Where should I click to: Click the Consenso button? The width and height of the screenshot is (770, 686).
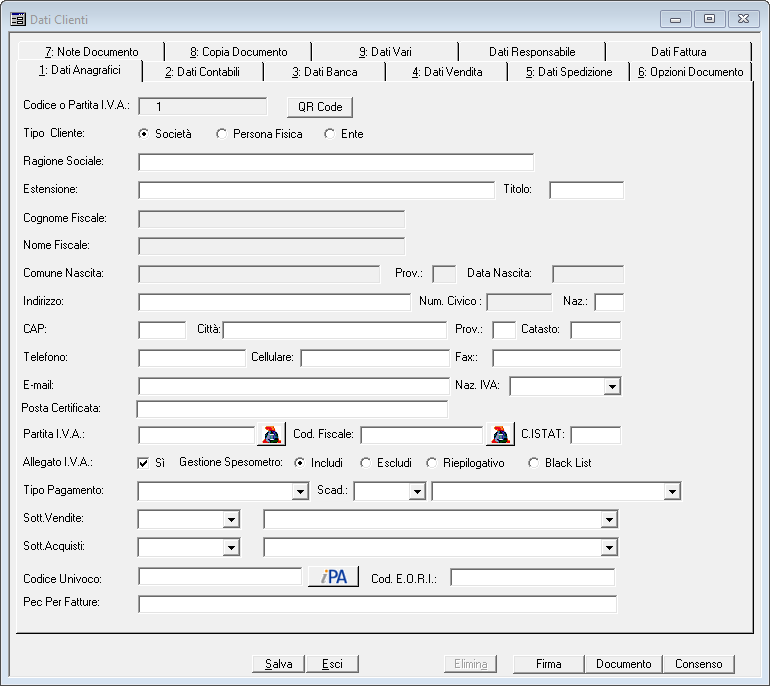tap(704, 664)
